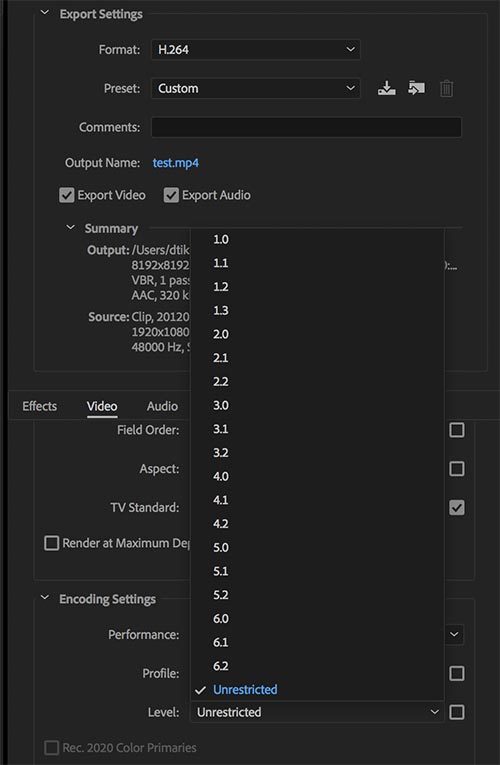Screen dimensions: 500x765
Task: Collapse the Encoding Settings section
Action: 45,598
